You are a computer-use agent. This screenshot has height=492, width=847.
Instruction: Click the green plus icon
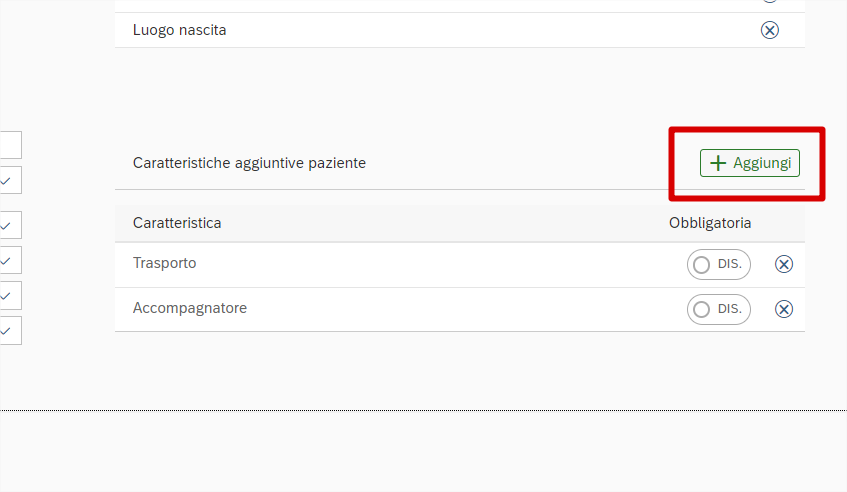pos(717,163)
